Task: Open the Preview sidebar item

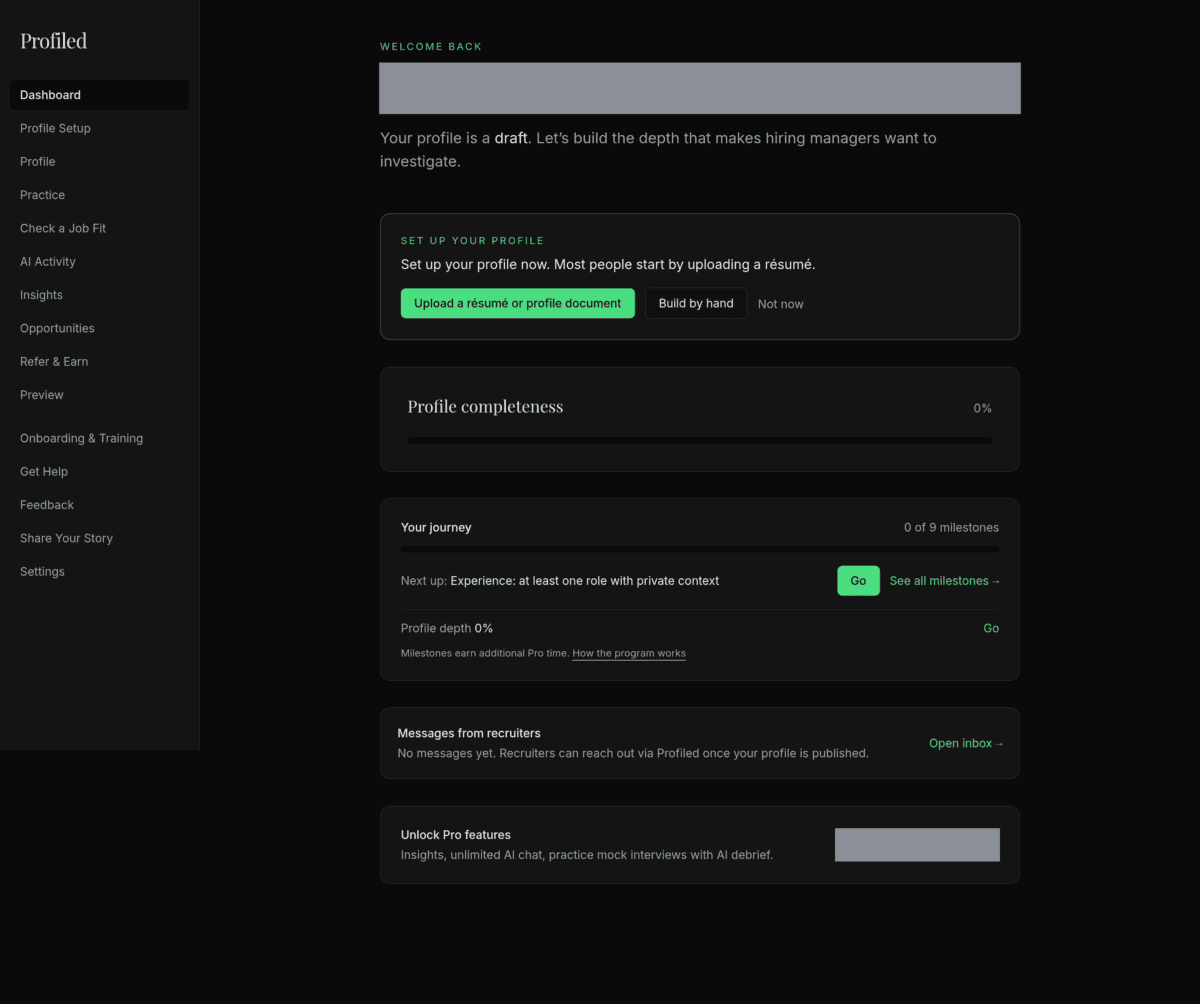Action: tap(99, 395)
